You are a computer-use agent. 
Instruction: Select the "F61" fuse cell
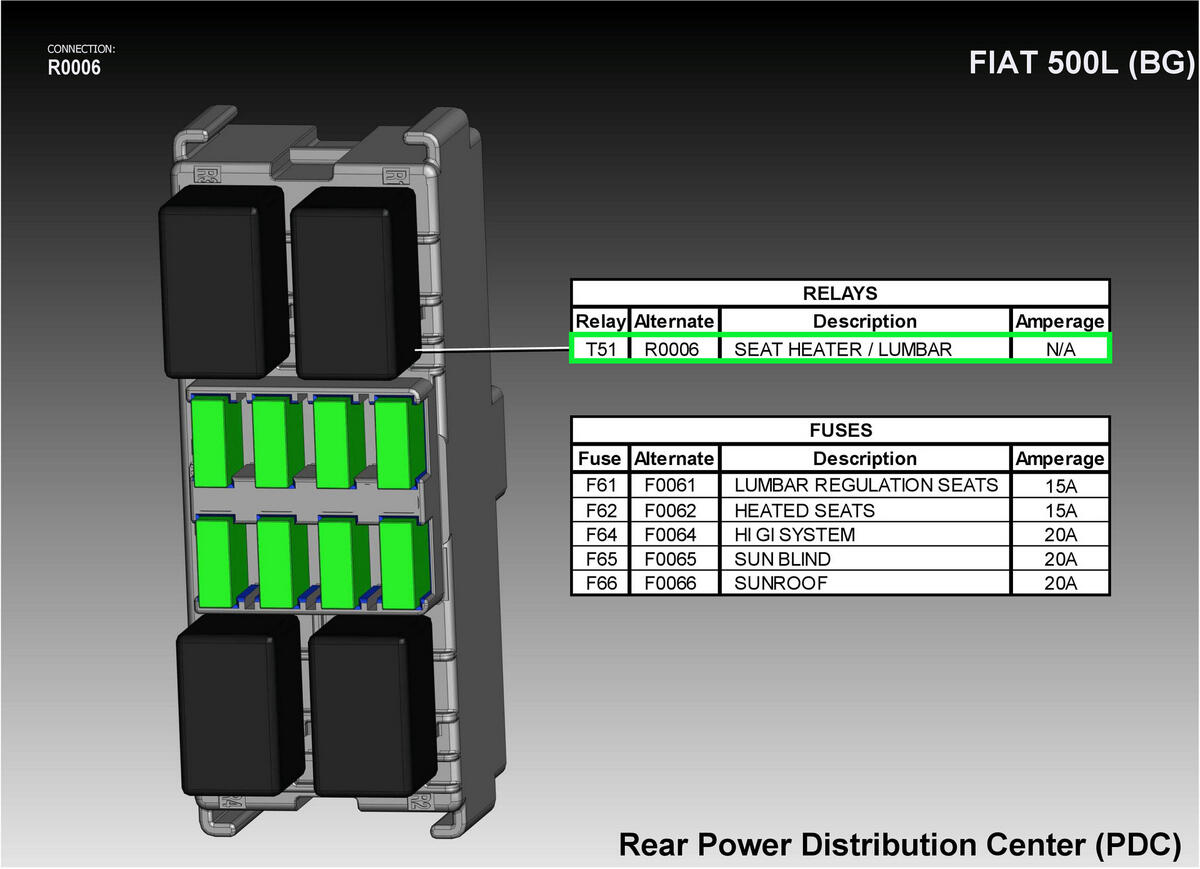pos(600,485)
